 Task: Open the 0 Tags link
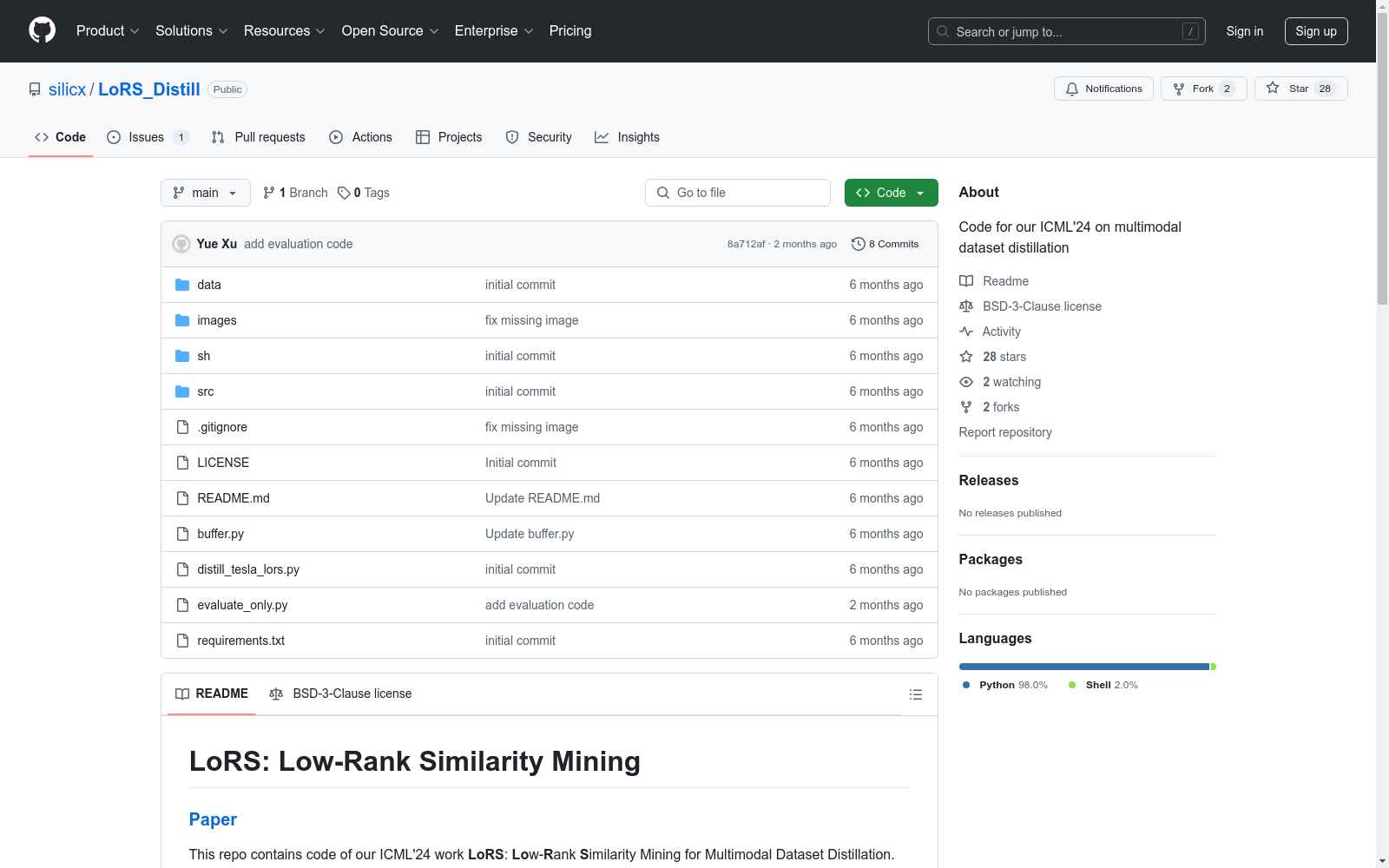(x=364, y=193)
